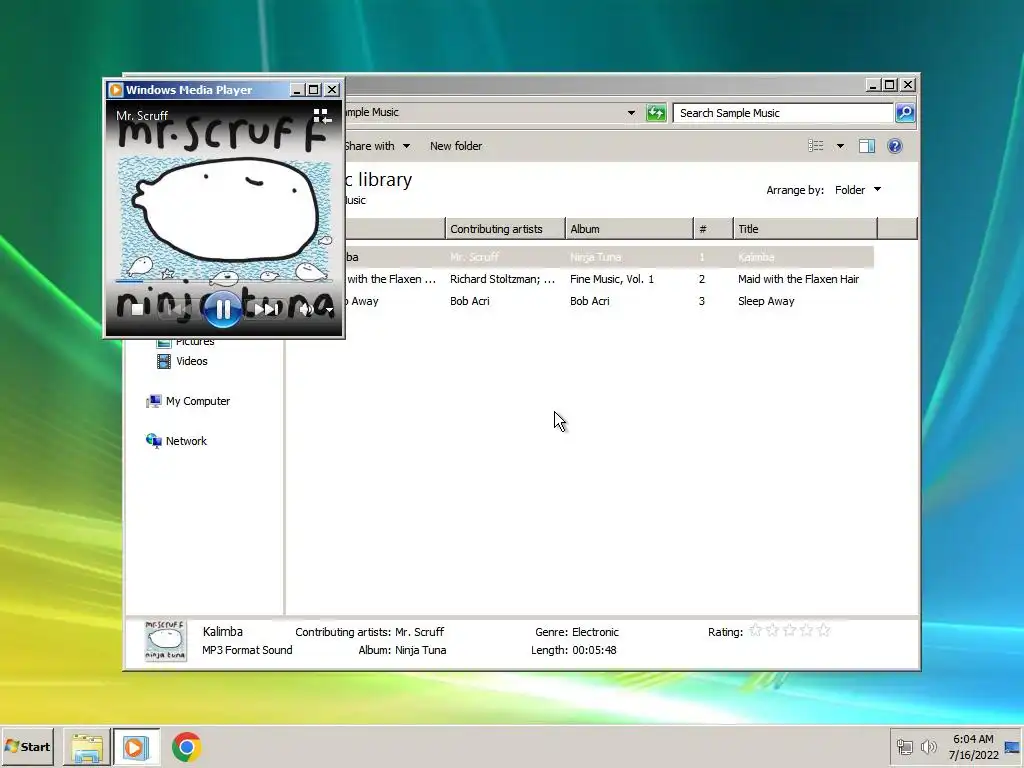Click the Length 00:05:48 value
1024x768 pixels.
point(594,650)
